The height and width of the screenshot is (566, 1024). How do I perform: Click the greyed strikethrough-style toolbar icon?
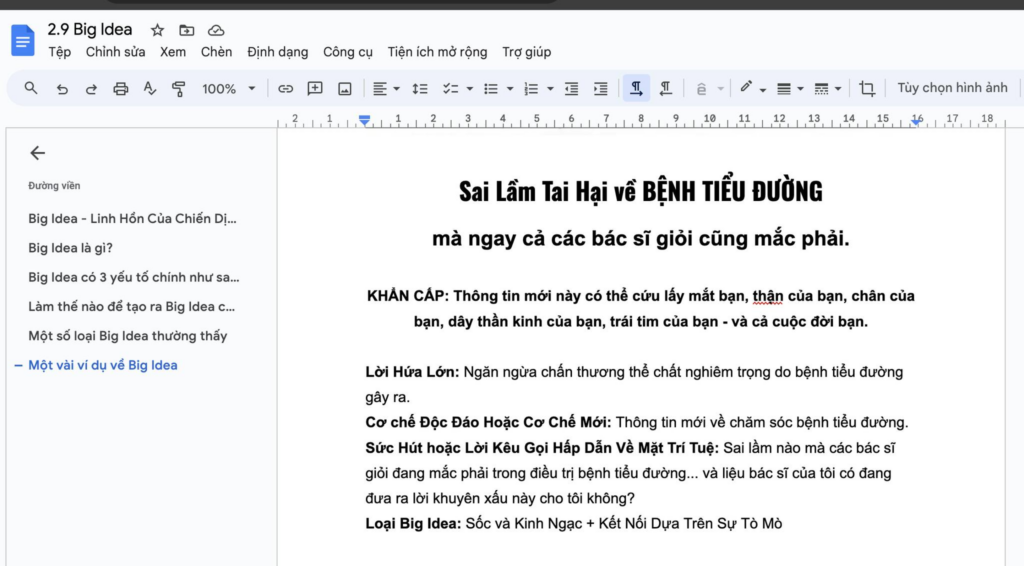701,89
